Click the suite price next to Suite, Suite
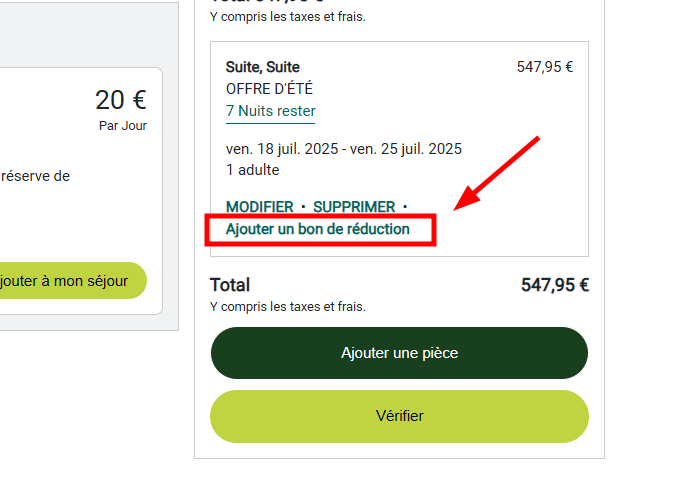Screen dimensions: 698x491 click(544, 68)
